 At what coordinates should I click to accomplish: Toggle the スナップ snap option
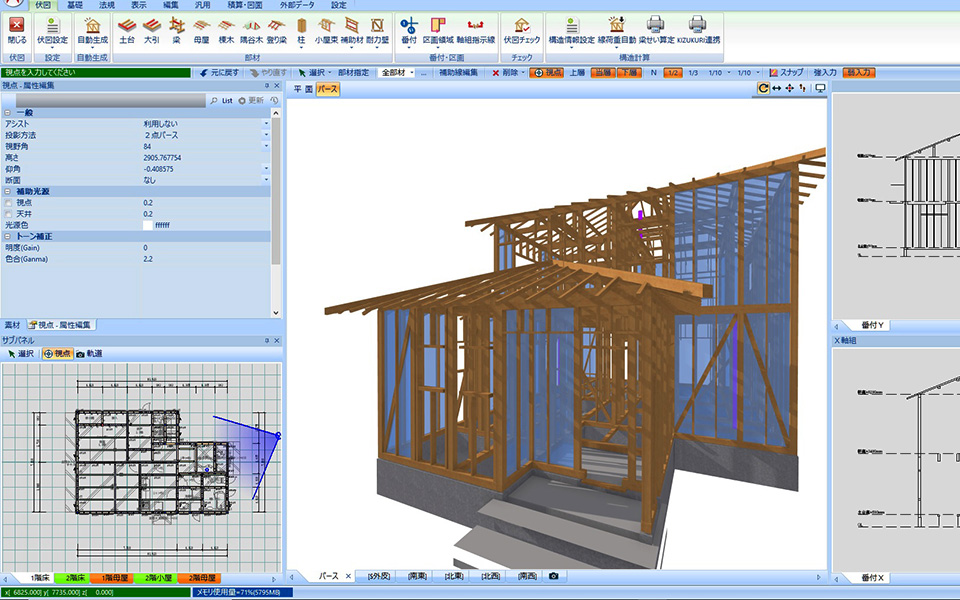(x=786, y=73)
